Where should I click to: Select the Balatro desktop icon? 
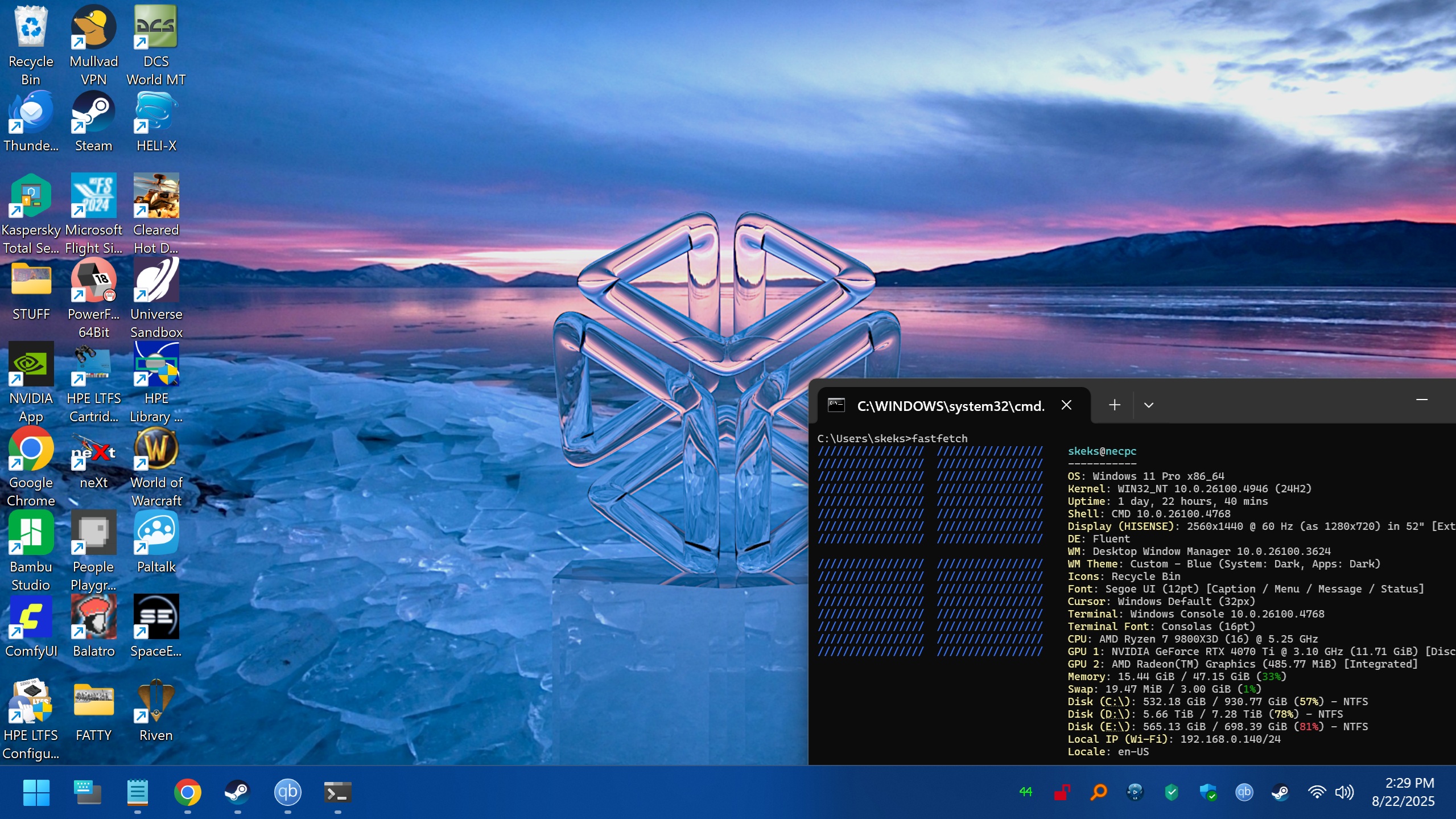93,618
